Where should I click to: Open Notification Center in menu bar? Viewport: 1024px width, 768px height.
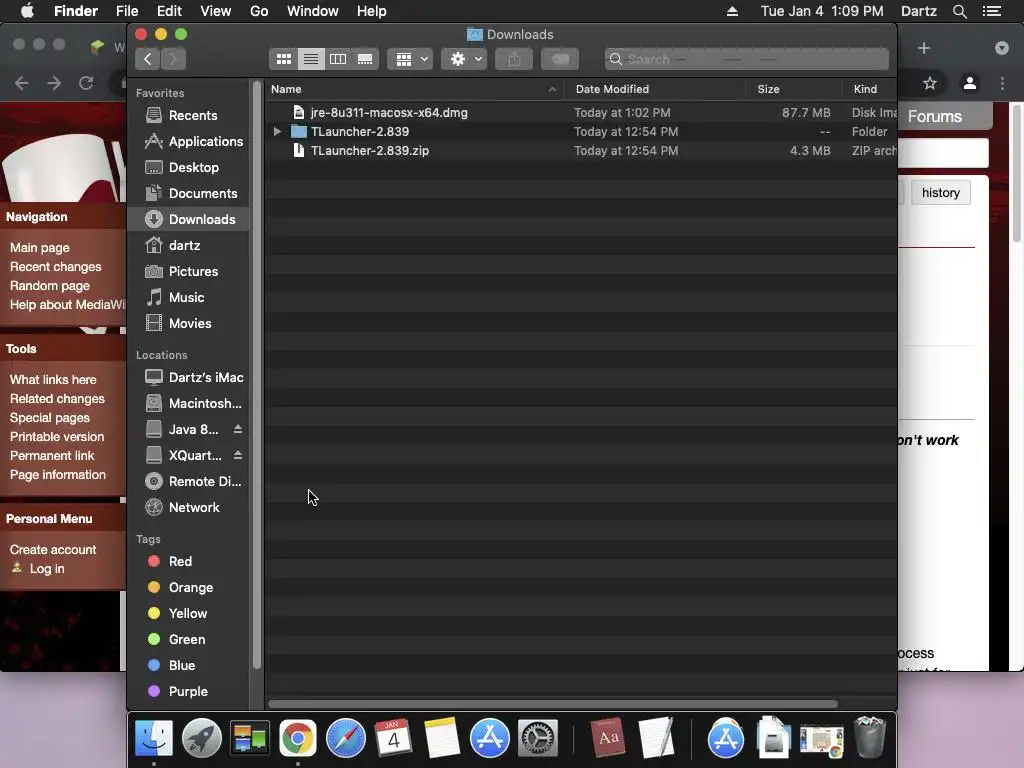(992, 11)
